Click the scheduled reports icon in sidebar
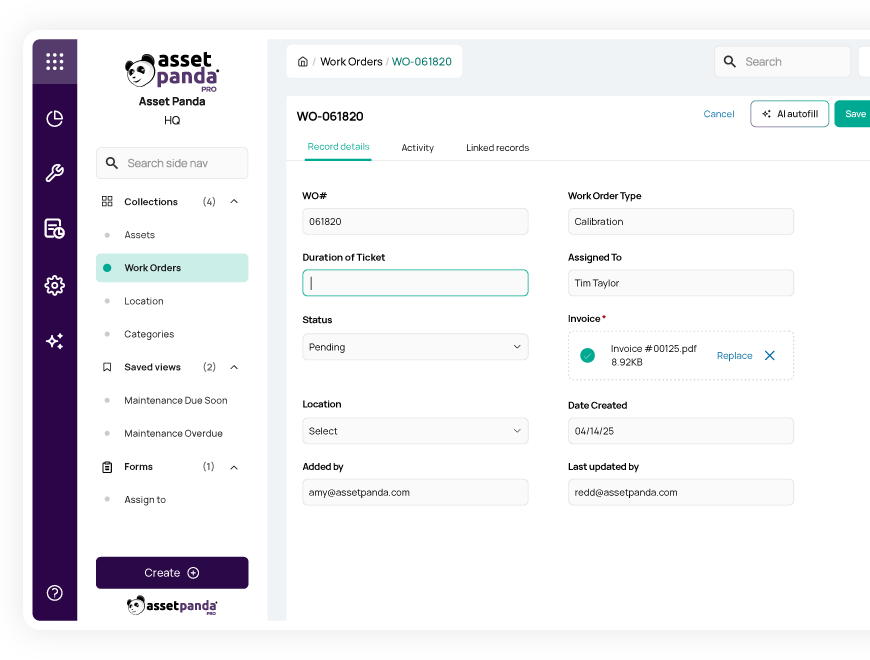This screenshot has width=870, height=660. point(55,229)
